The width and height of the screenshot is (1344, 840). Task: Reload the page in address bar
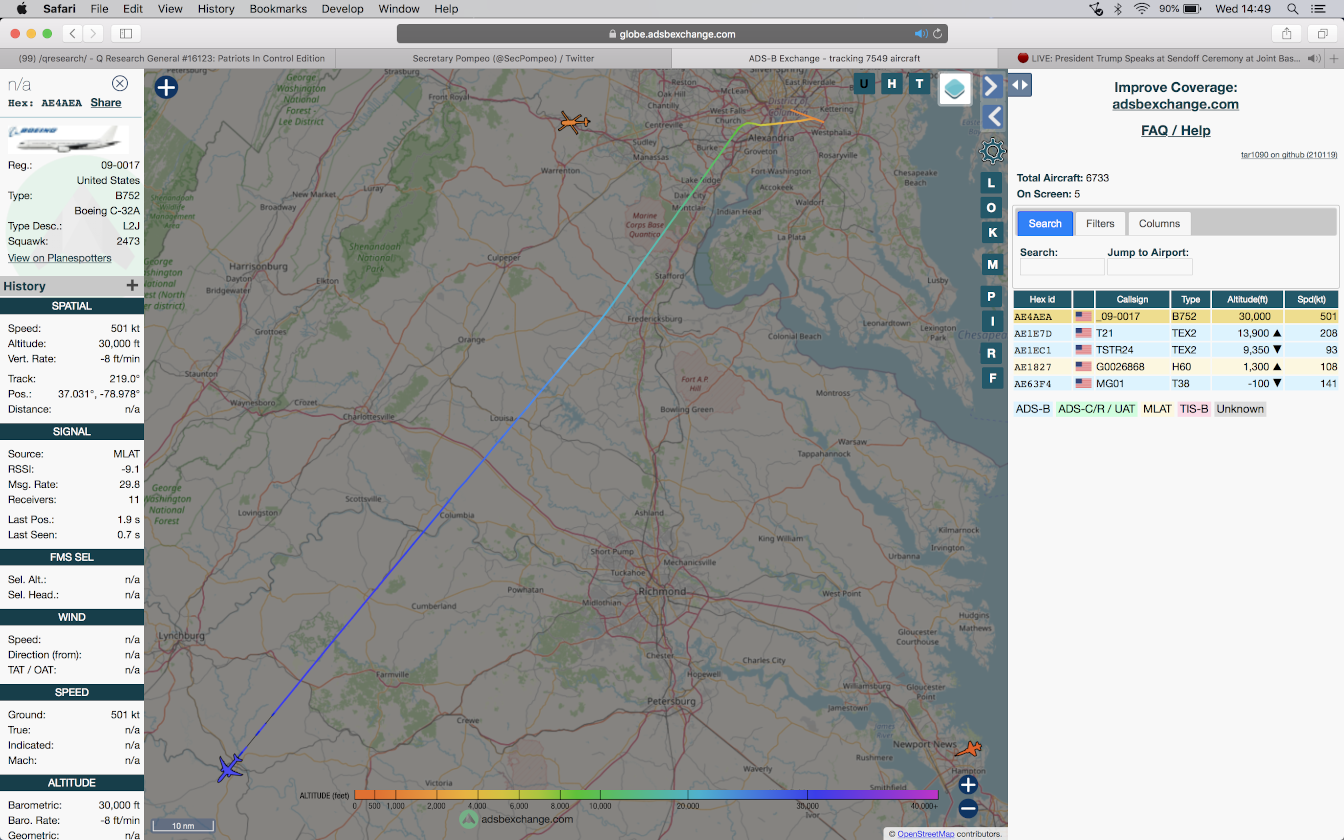coord(937,34)
